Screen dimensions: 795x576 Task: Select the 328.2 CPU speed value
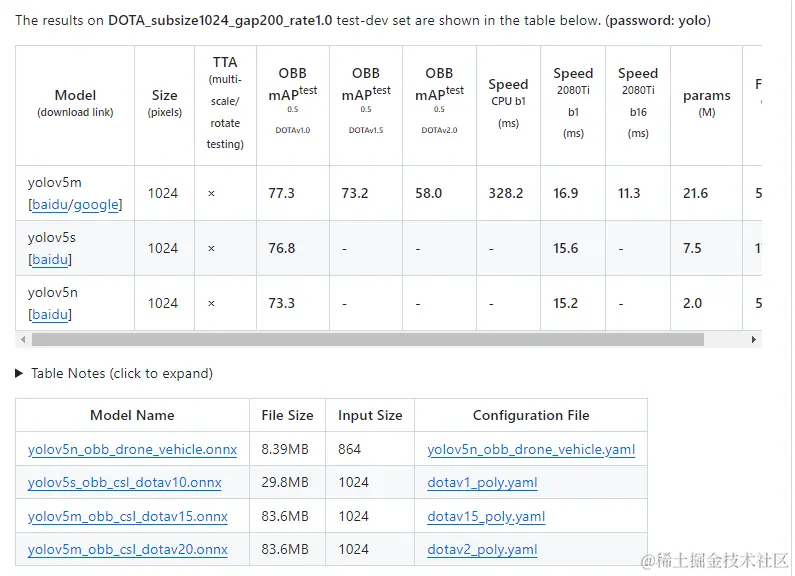pos(505,193)
